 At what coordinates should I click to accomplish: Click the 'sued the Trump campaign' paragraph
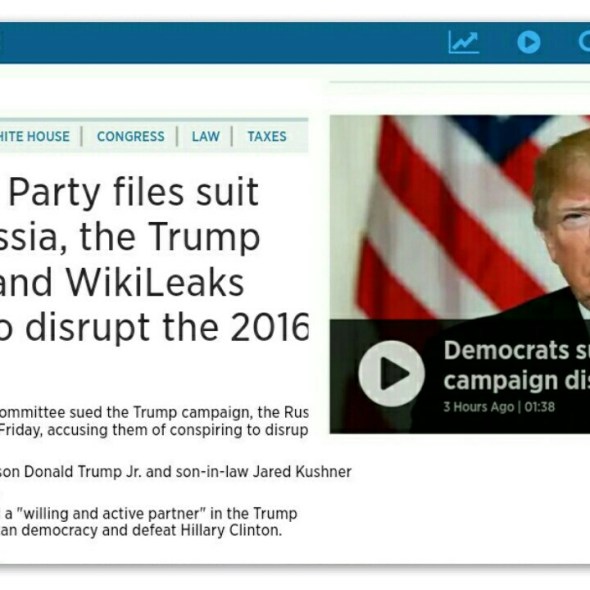click(x=154, y=421)
